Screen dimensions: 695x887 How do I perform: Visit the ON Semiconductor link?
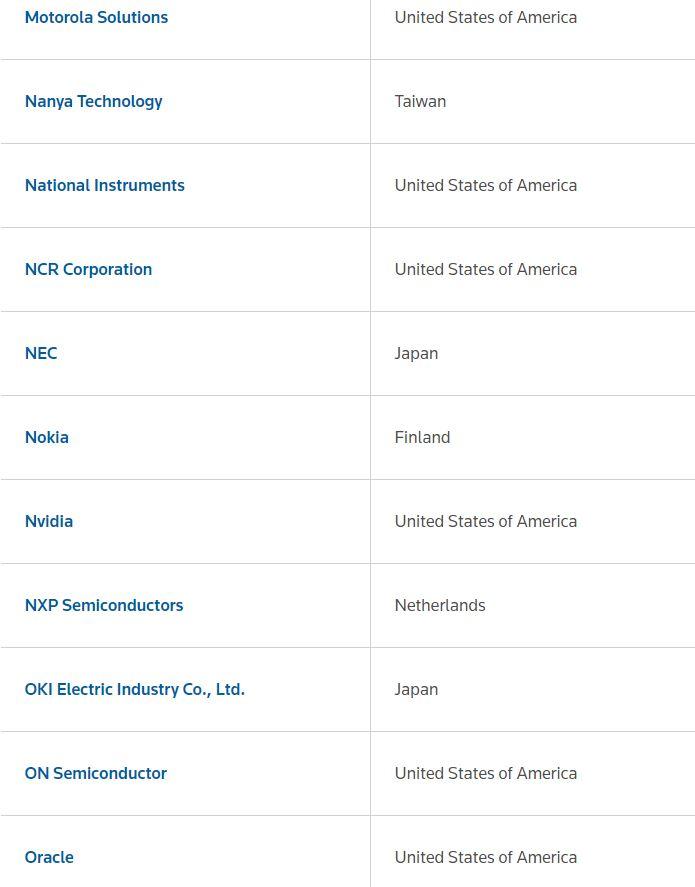pos(96,773)
